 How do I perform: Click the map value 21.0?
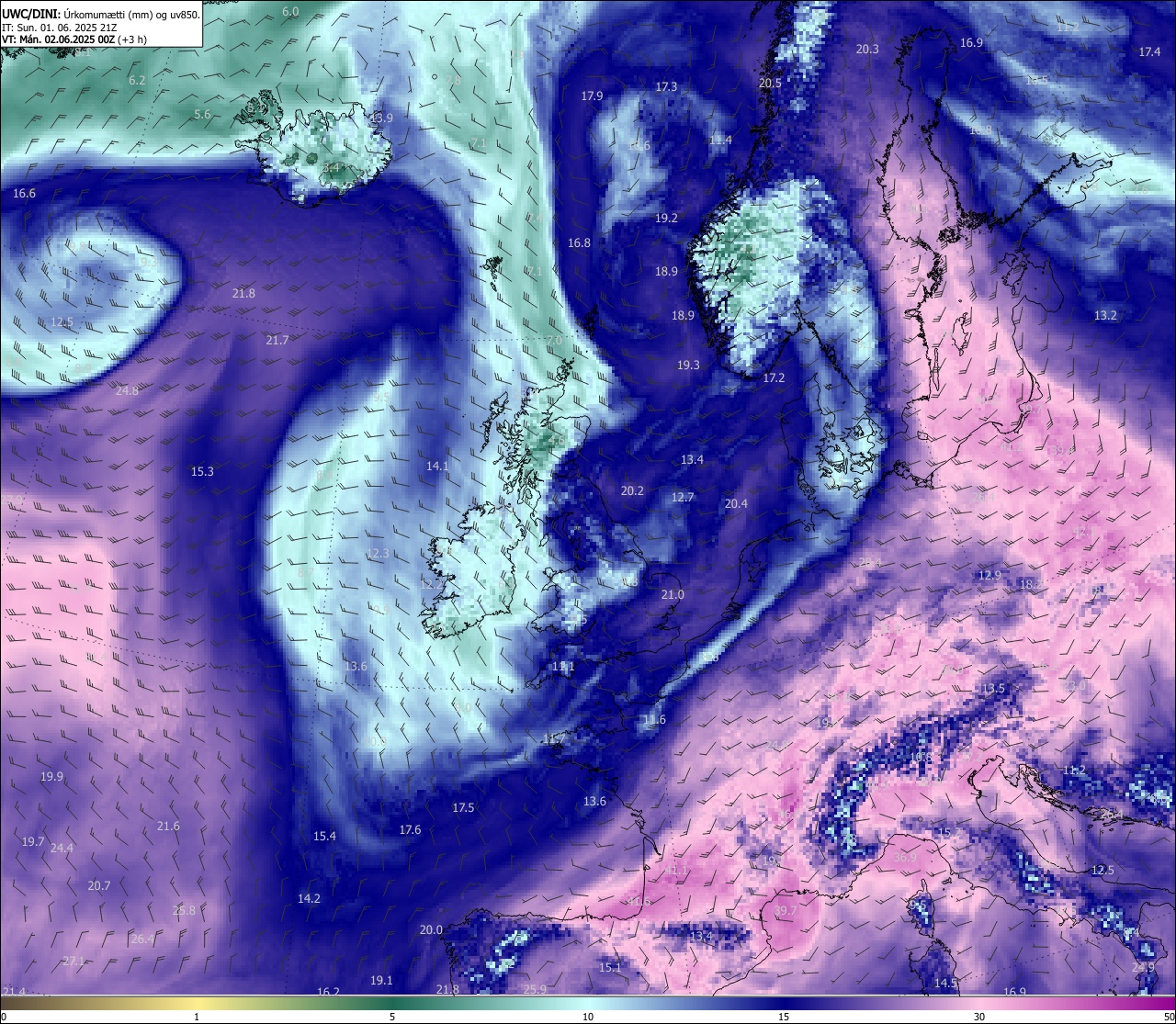pyautogui.click(x=673, y=594)
